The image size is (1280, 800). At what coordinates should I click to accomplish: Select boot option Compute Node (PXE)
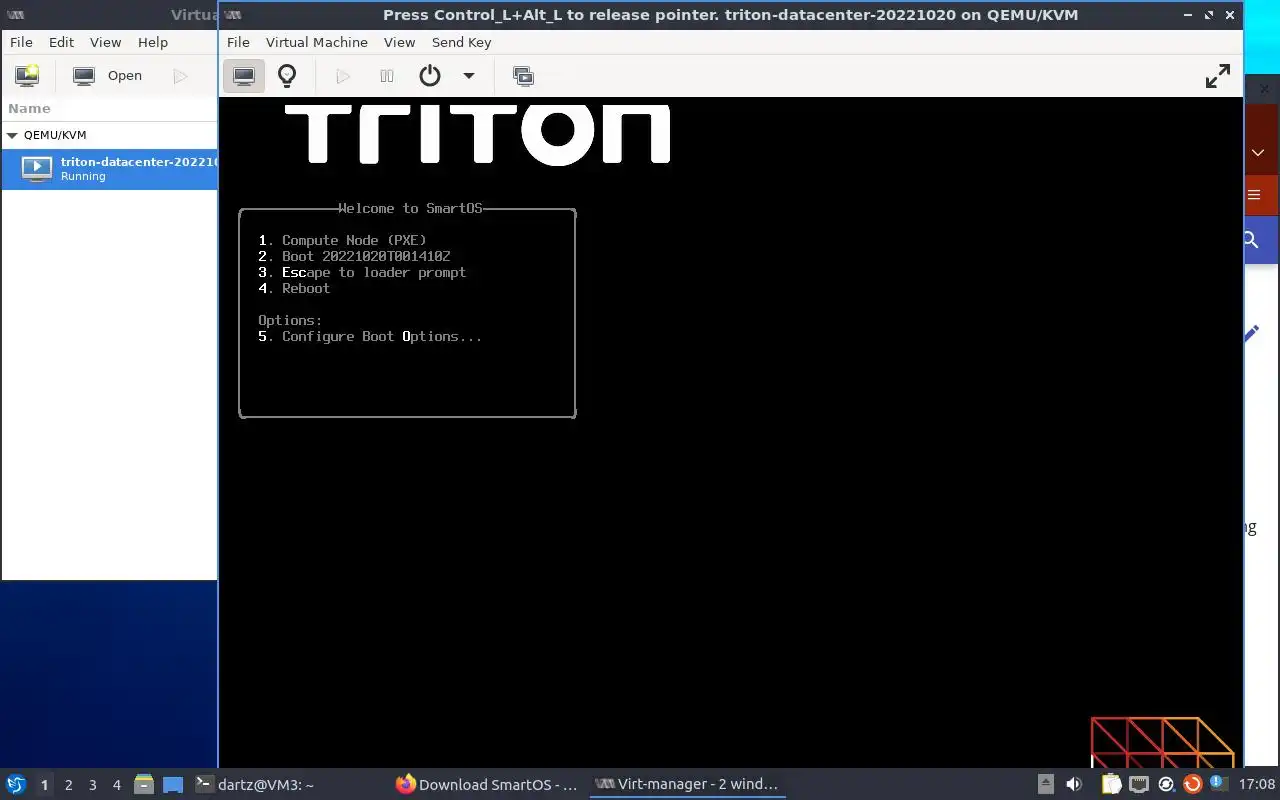click(342, 240)
